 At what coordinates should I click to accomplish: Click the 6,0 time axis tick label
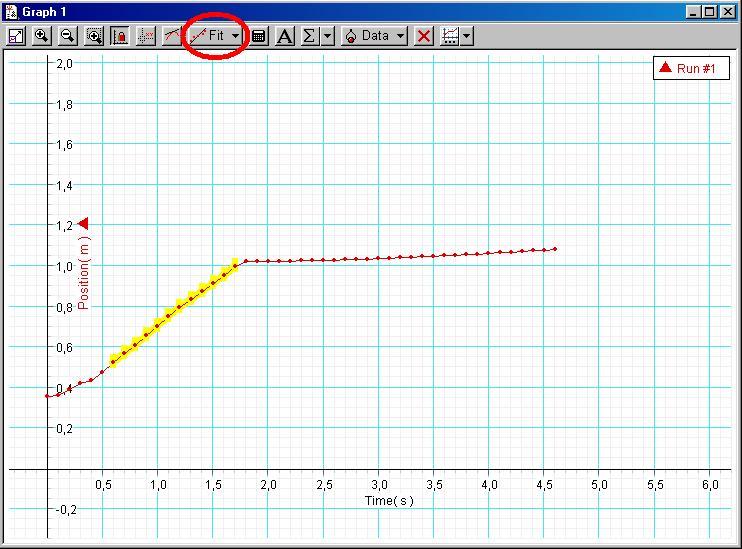[710, 485]
